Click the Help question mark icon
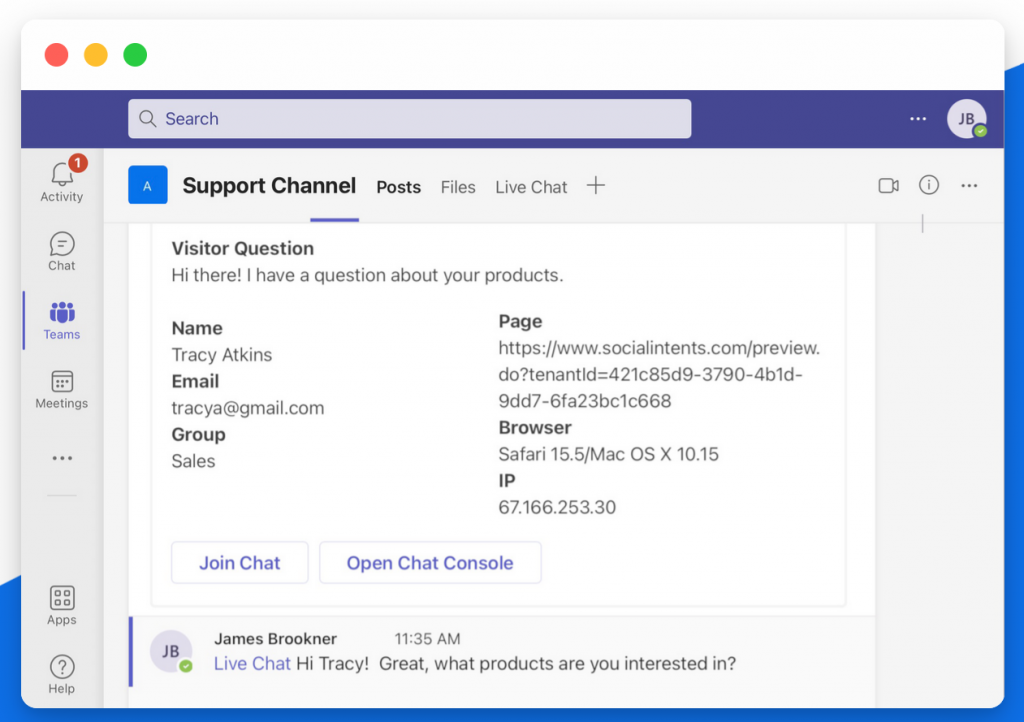The width and height of the screenshot is (1024, 722). [x=62, y=668]
